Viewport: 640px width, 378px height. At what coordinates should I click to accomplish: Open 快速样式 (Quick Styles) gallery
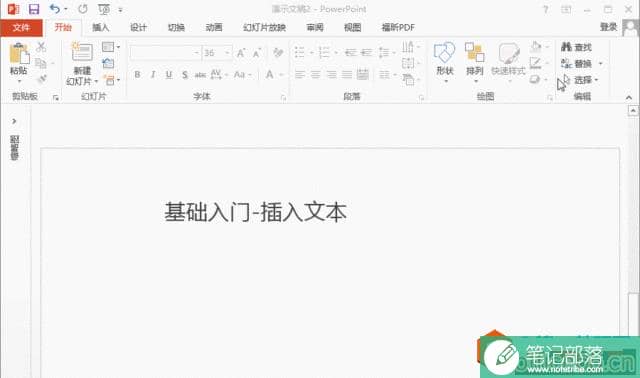pos(508,62)
